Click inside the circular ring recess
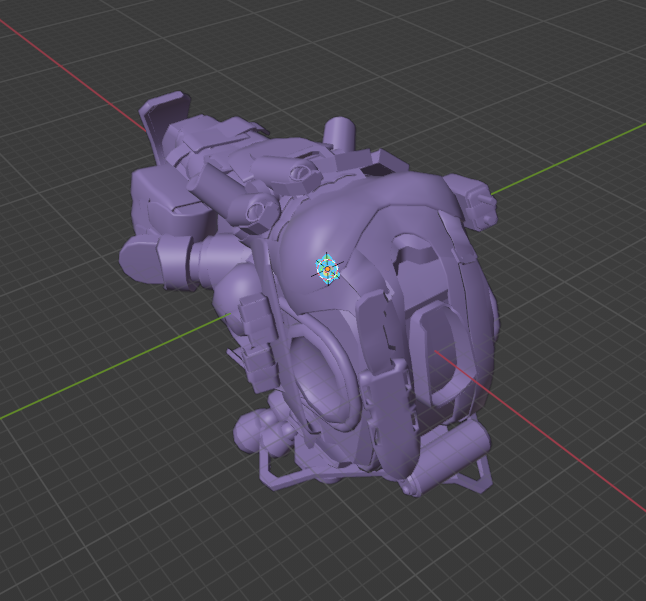 click(x=321, y=379)
